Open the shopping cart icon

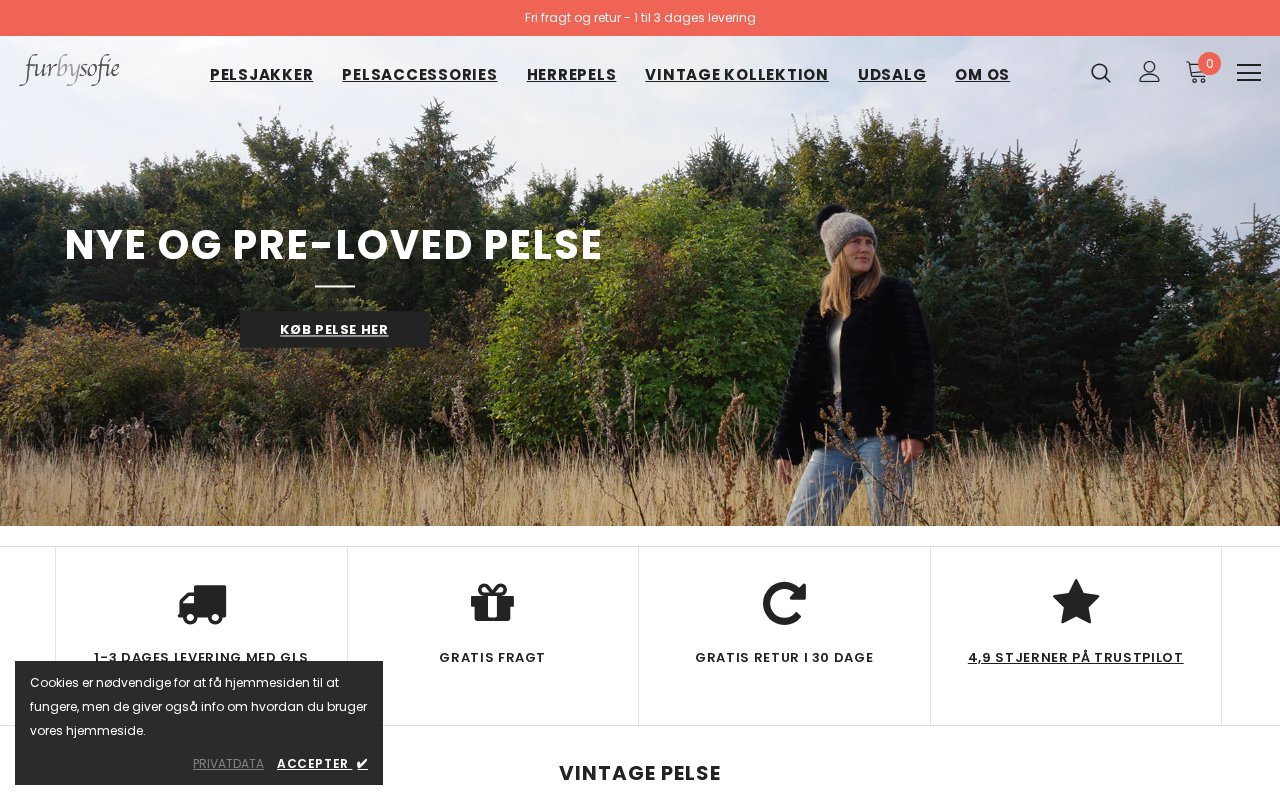[x=1196, y=72]
